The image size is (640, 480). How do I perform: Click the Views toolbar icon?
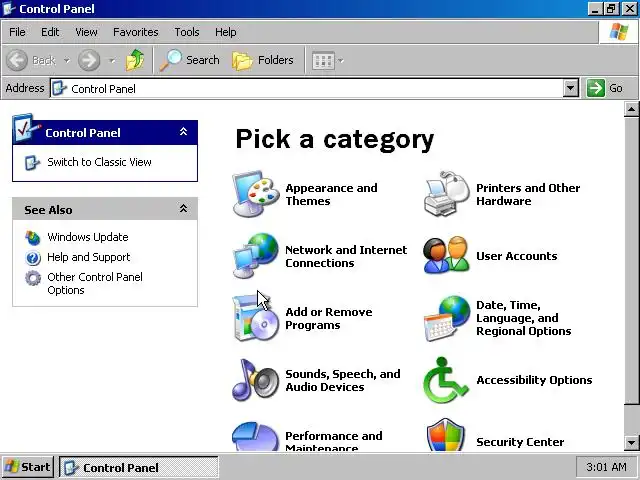(x=323, y=61)
